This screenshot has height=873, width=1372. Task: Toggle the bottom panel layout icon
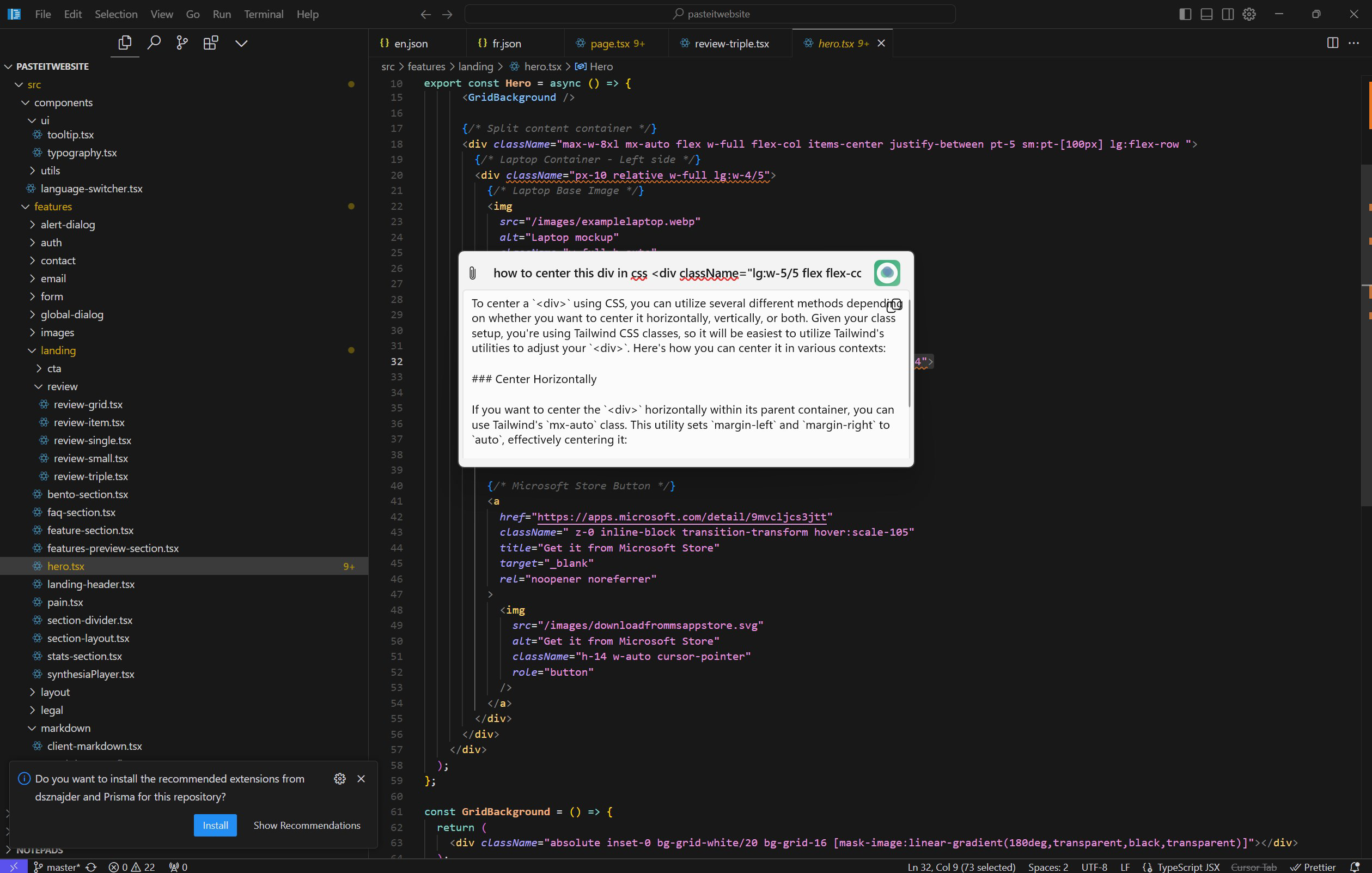tap(1206, 14)
